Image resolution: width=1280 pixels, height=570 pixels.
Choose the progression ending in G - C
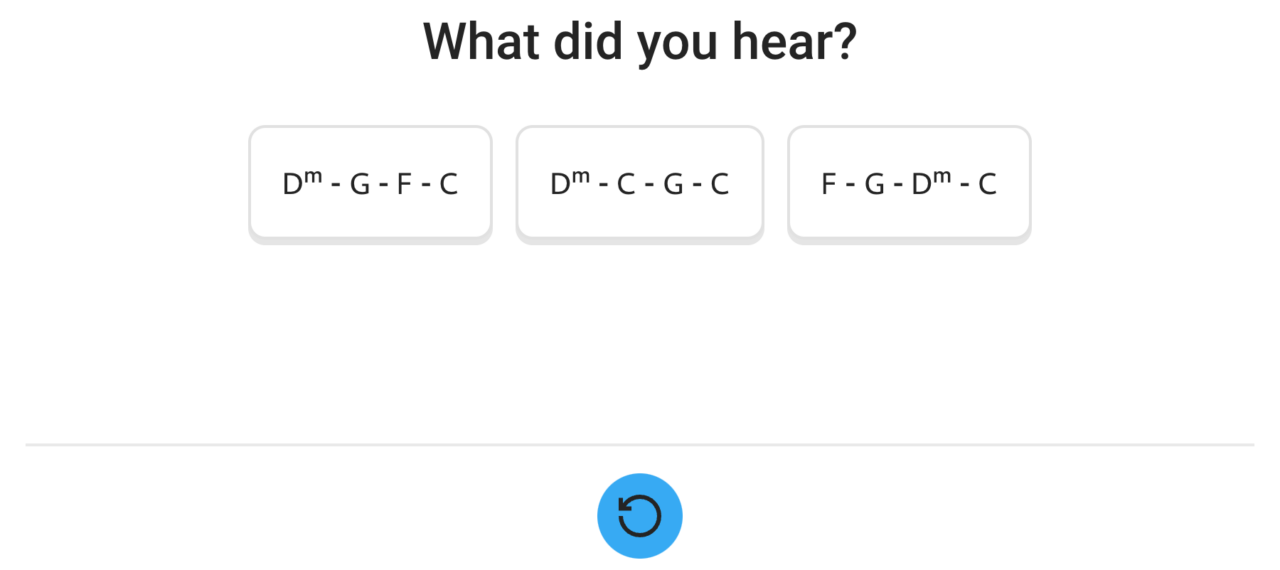(x=640, y=183)
